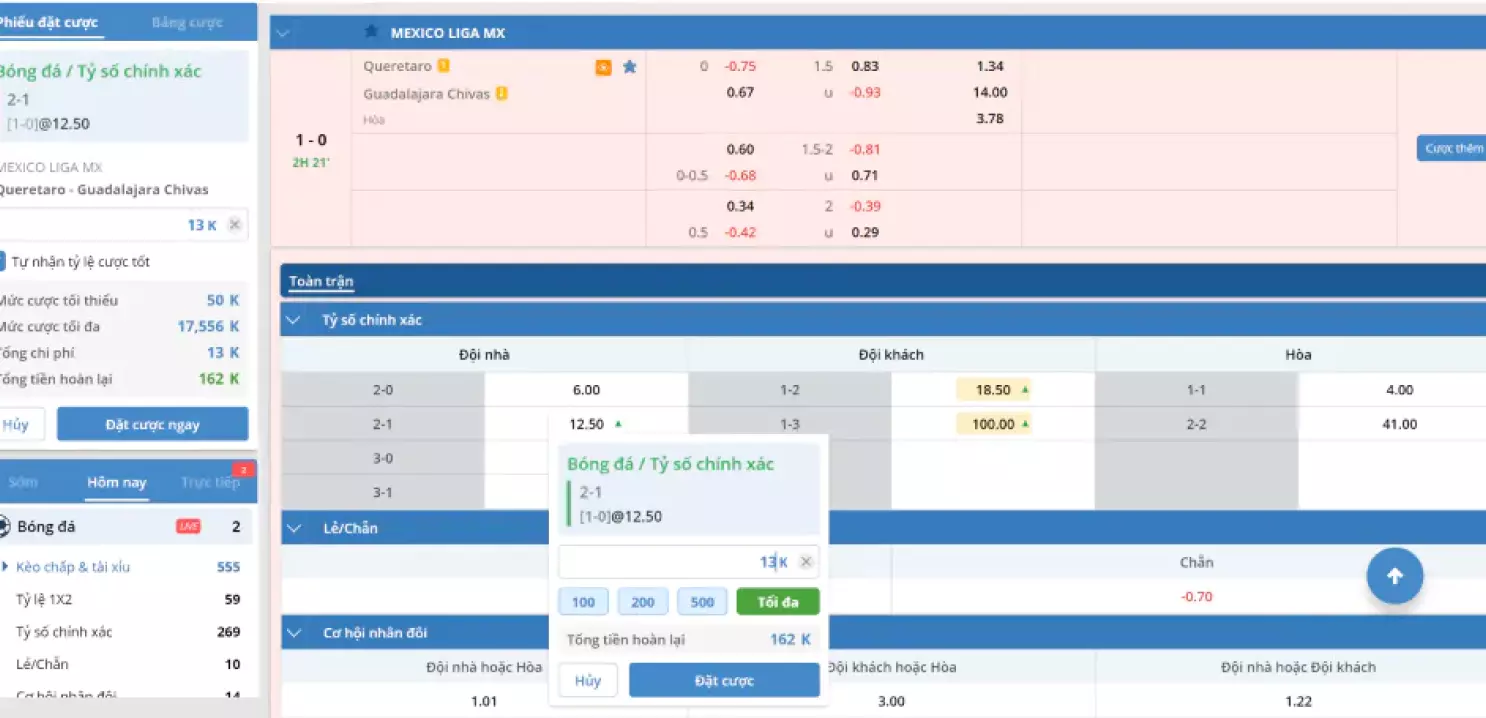Image resolution: width=1486 pixels, height=718 pixels.
Task: Clear the stake field X in the popup
Action: click(x=805, y=562)
